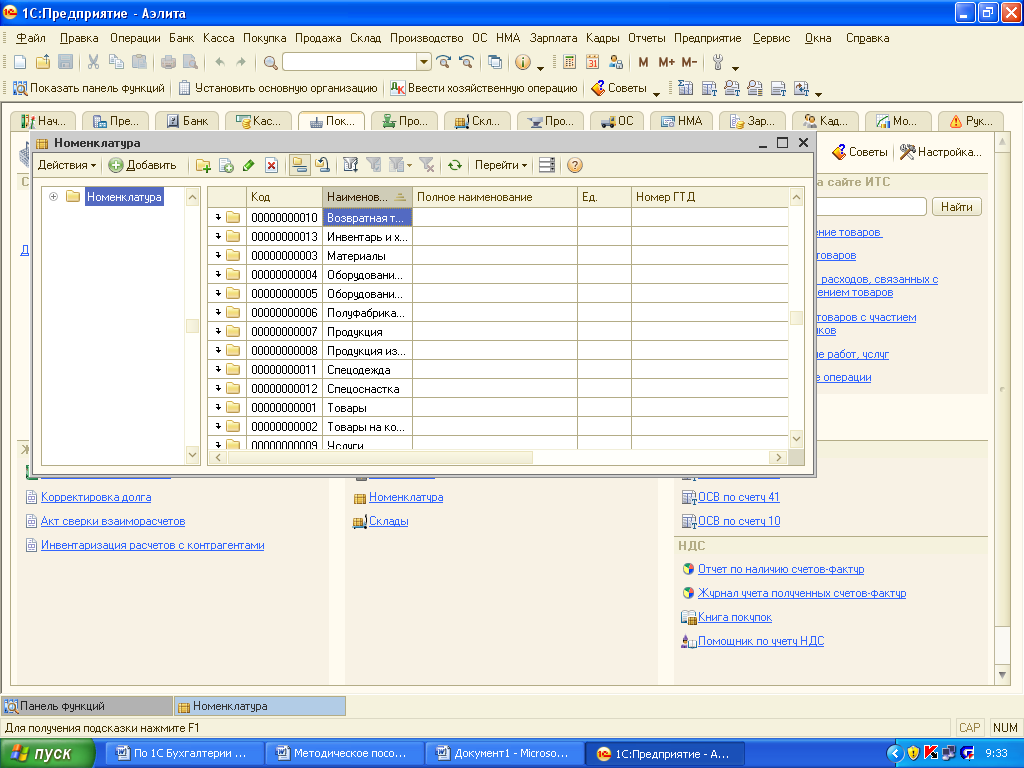Open the overflow arrow after Советы toolbar button
The image size is (1024, 768).
(656, 93)
